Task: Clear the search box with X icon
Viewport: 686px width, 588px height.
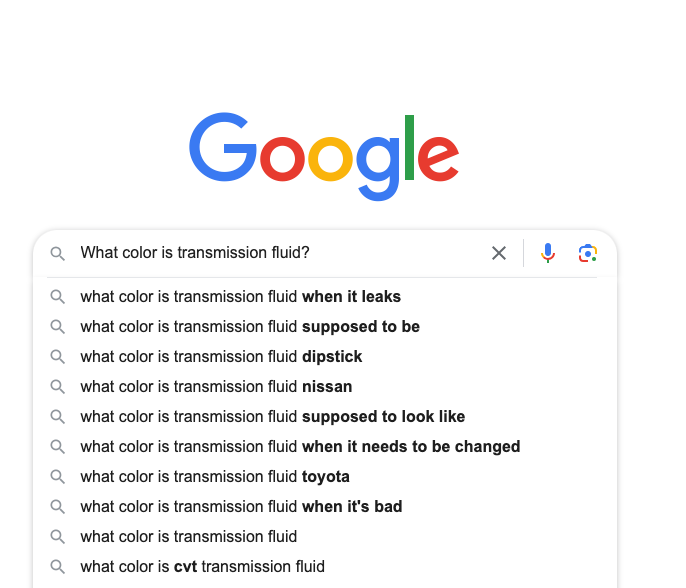Action: point(499,253)
